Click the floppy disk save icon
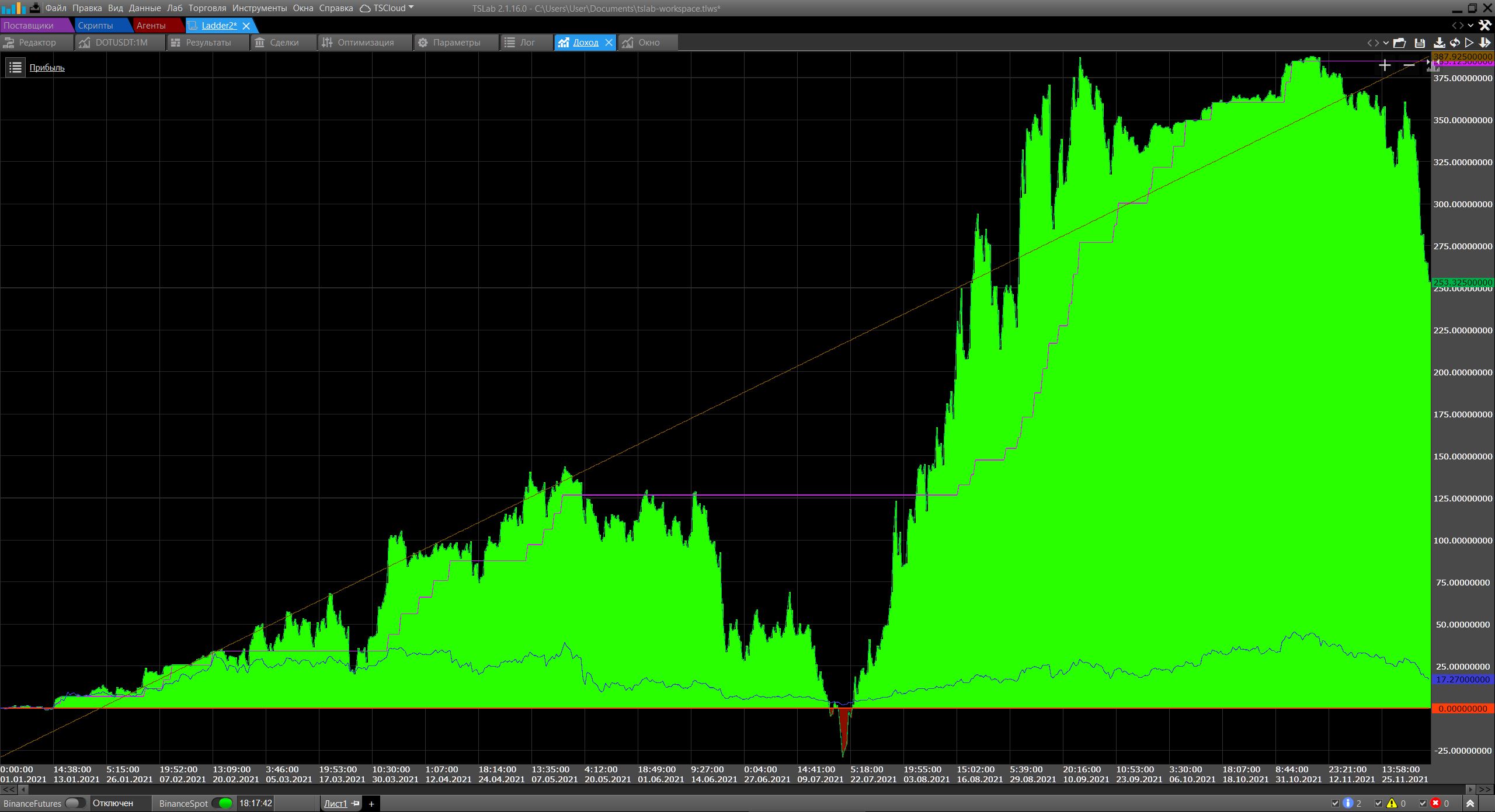Screen dimensions: 1495x812 [1420, 43]
